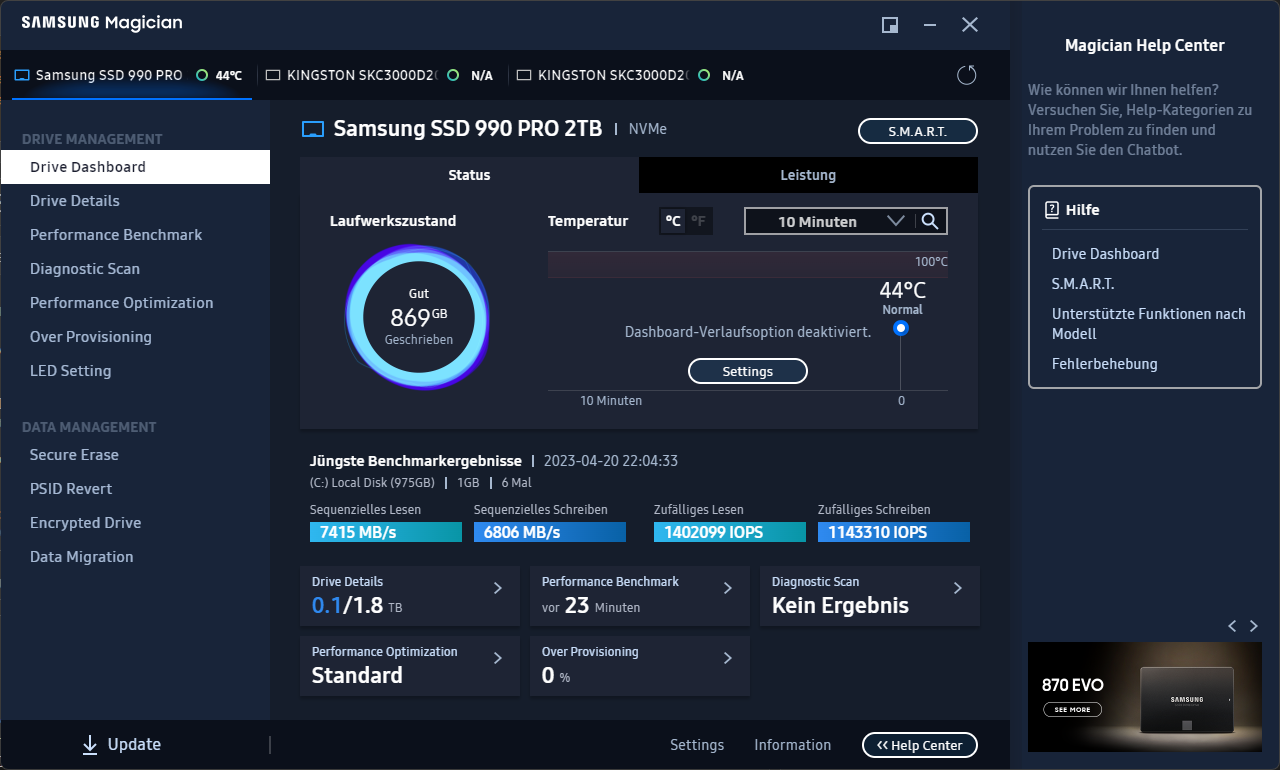Switch temperature unit to °F
Screen dimensions: 1280x770
(x=698, y=221)
